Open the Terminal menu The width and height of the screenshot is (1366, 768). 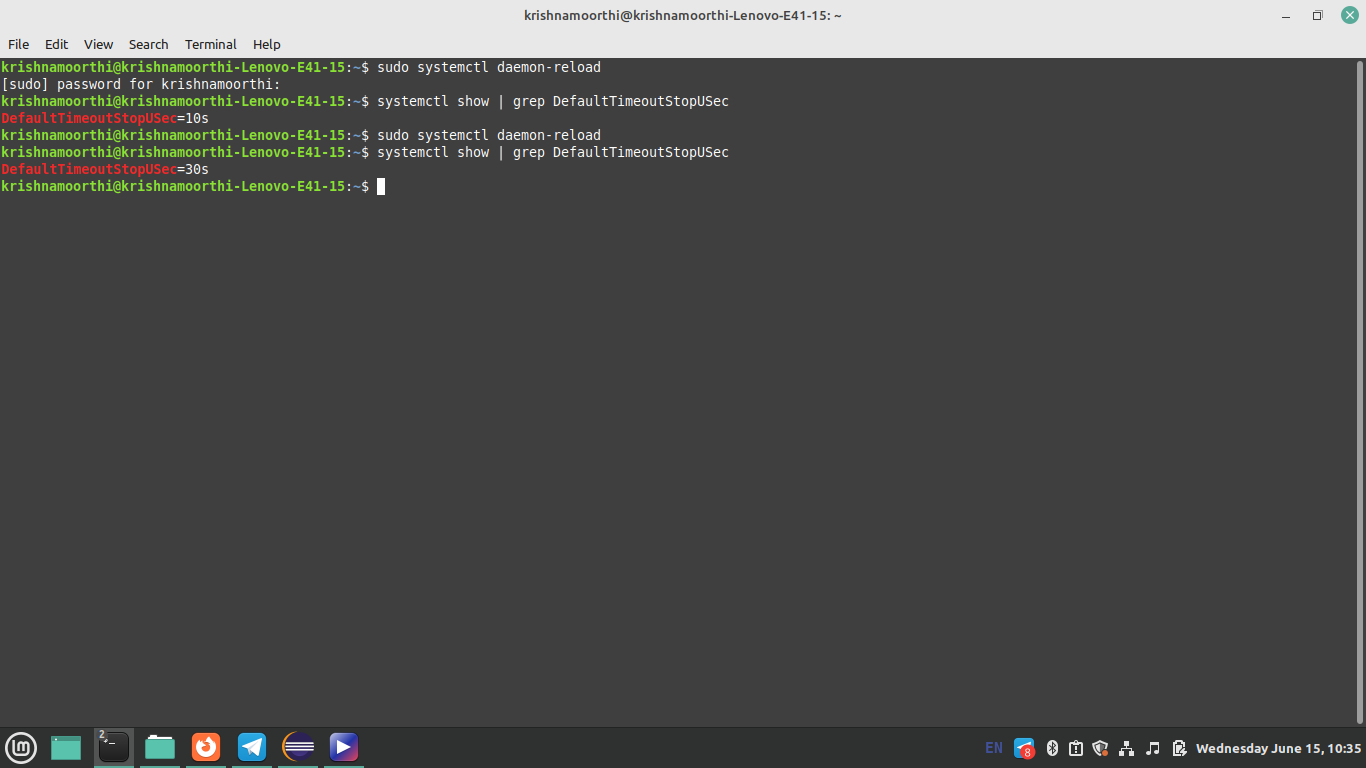[x=210, y=44]
